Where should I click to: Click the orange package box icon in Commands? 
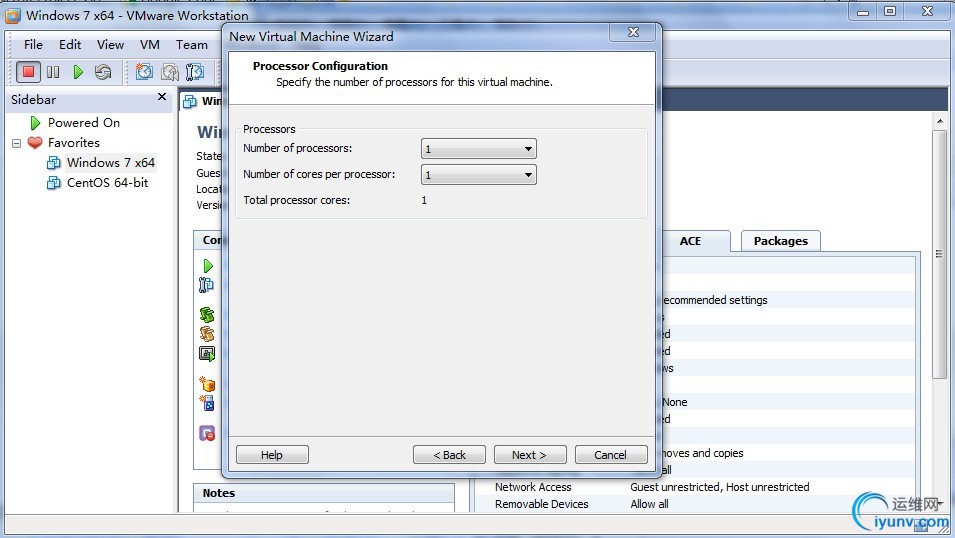[x=207, y=384]
